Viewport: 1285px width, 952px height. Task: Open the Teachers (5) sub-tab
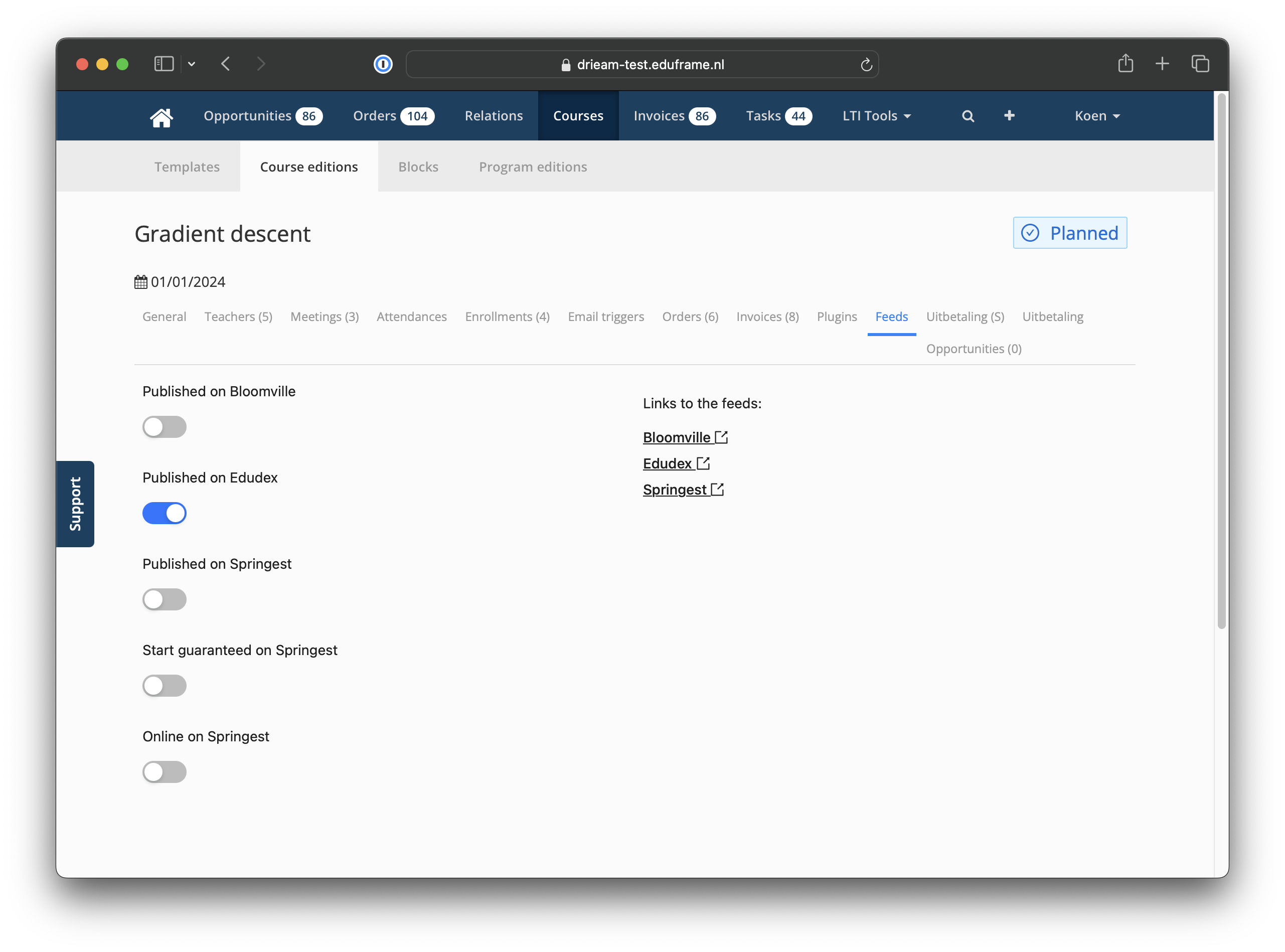pyautogui.click(x=238, y=316)
